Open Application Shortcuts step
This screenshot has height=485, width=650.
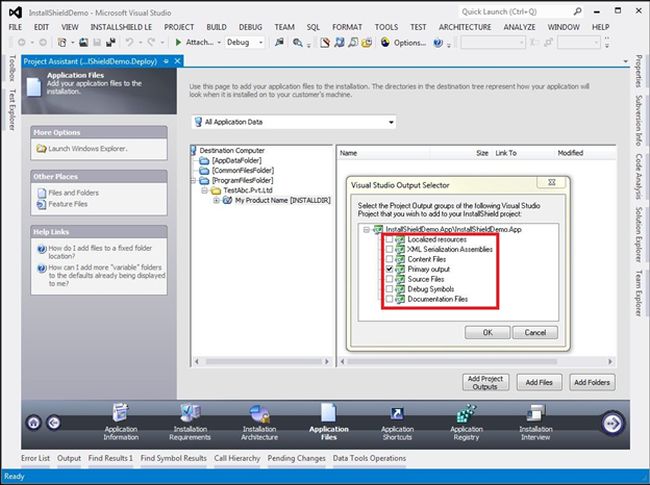tap(397, 422)
